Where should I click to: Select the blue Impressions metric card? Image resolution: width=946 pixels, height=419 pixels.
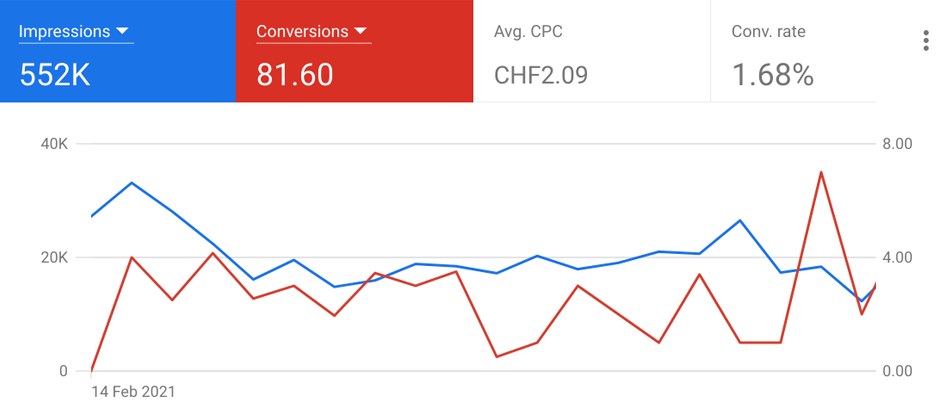(x=118, y=51)
